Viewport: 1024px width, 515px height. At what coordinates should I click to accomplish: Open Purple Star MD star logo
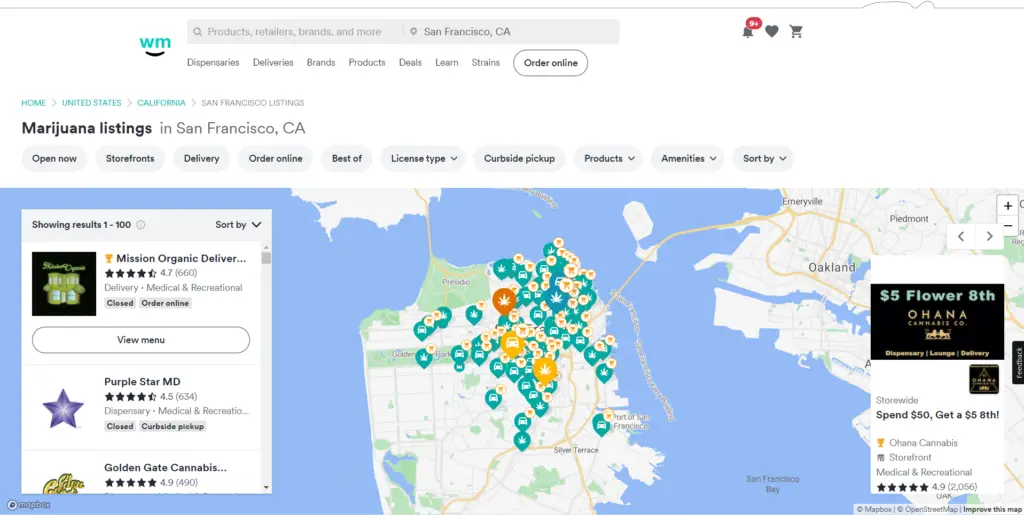(x=63, y=409)
